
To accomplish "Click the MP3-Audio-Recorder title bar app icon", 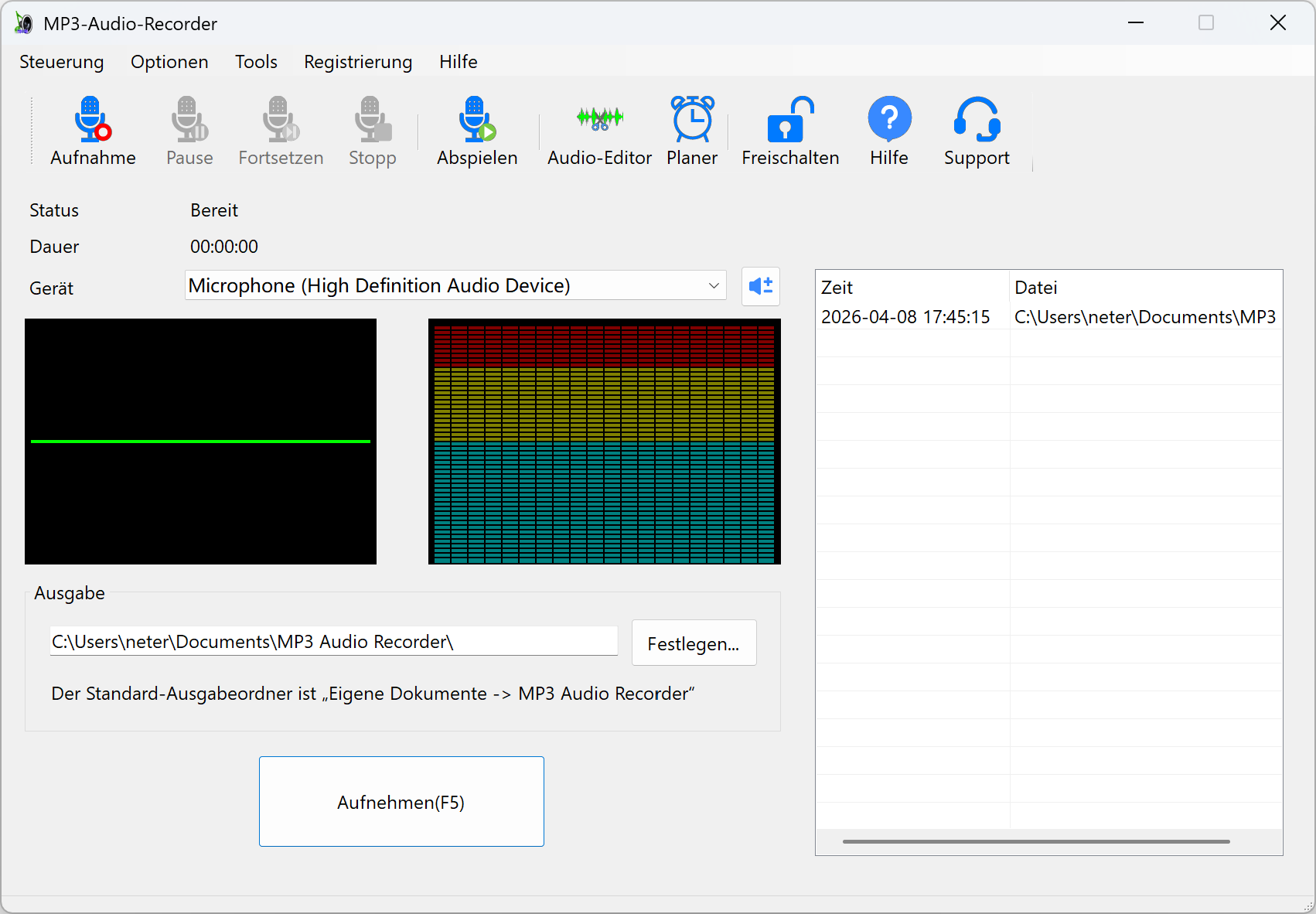I will [24, 23].
